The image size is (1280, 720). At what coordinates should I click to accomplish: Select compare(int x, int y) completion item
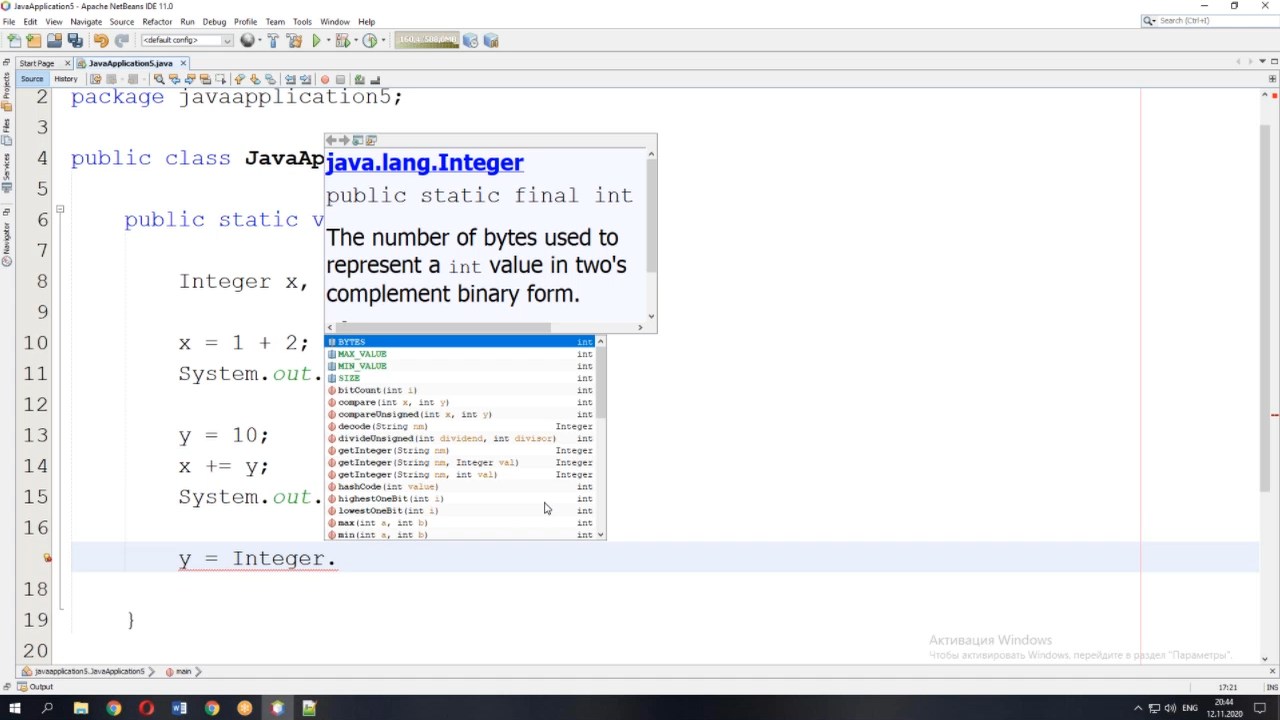(x=461, y=402)
